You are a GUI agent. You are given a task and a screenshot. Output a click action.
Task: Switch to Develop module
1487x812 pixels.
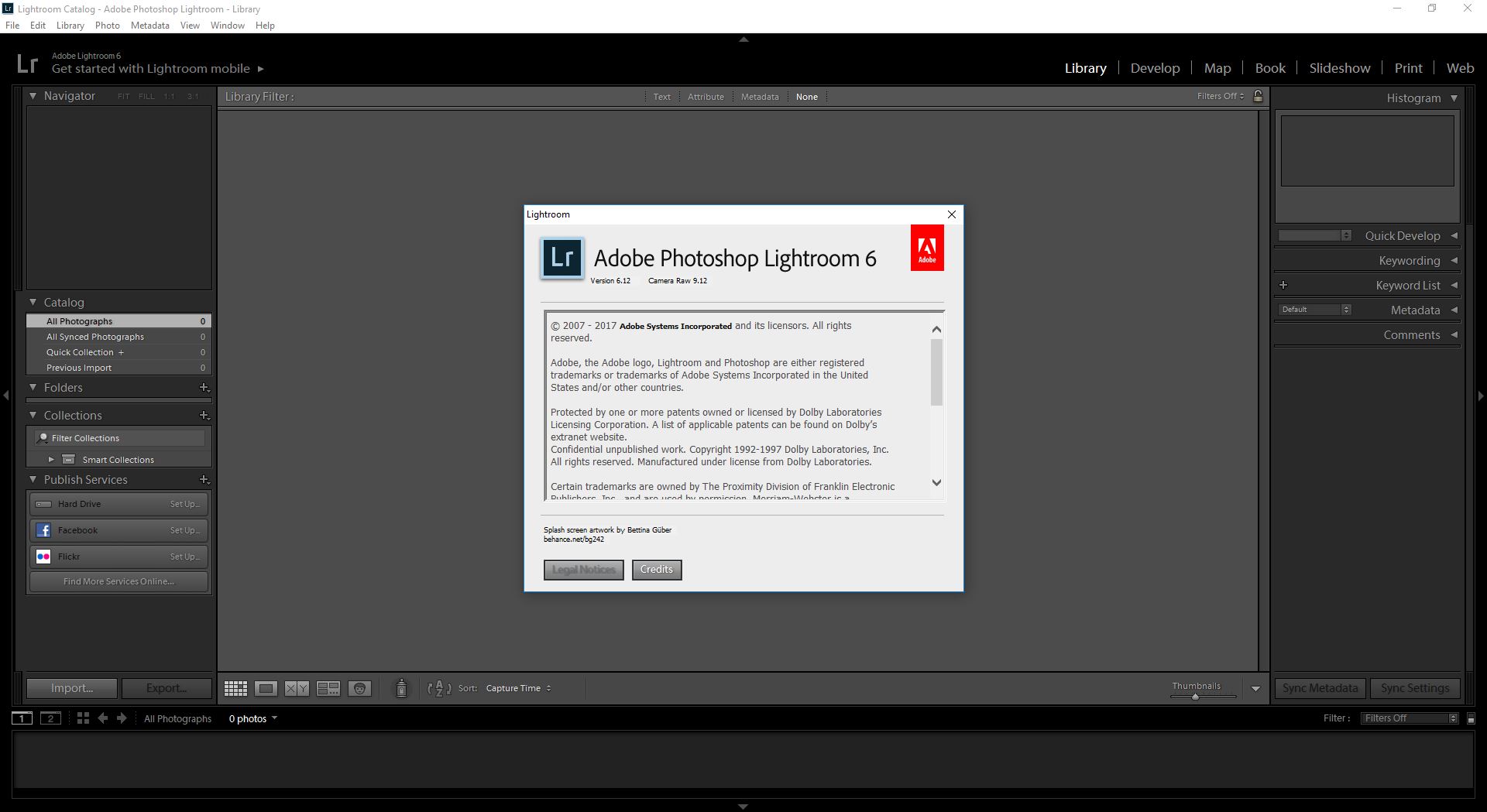[1155, 68]
